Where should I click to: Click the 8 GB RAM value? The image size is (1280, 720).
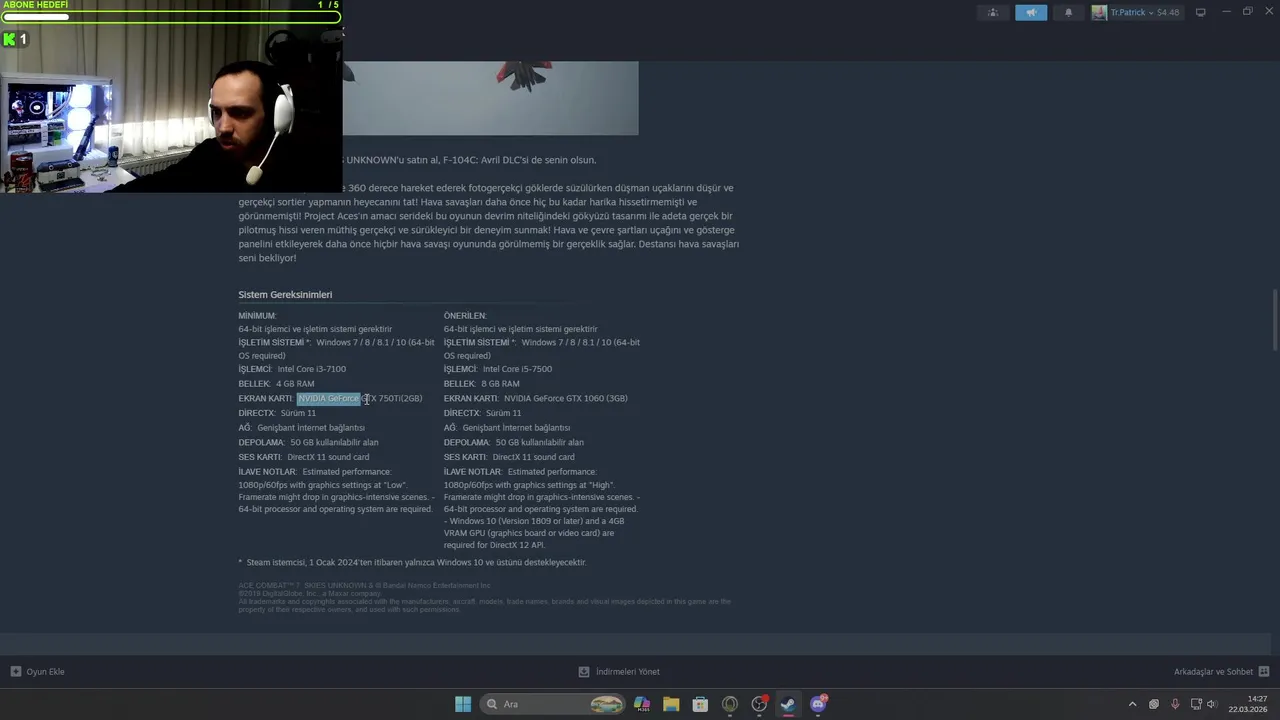pyautogui.click(x=500, y=384)
